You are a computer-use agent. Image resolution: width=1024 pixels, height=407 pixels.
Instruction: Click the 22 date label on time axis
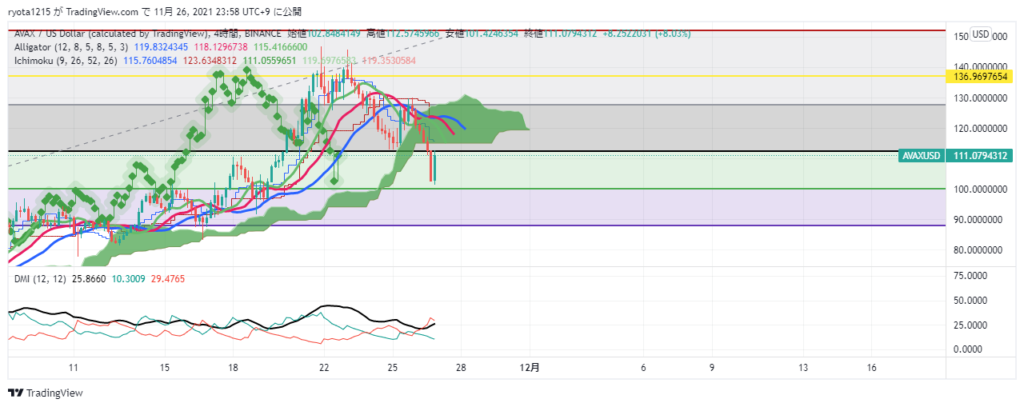click(x=323, y=368)
